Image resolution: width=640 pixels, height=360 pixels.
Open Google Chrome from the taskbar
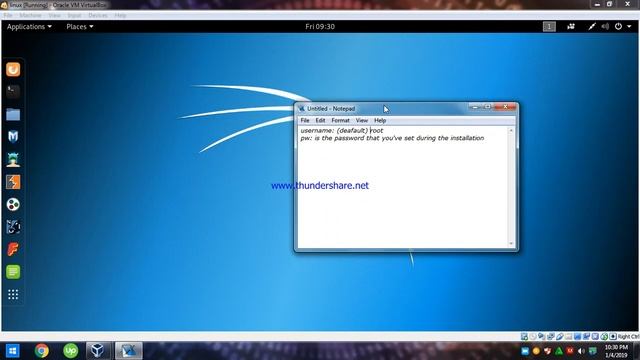(x=42, y=351)
